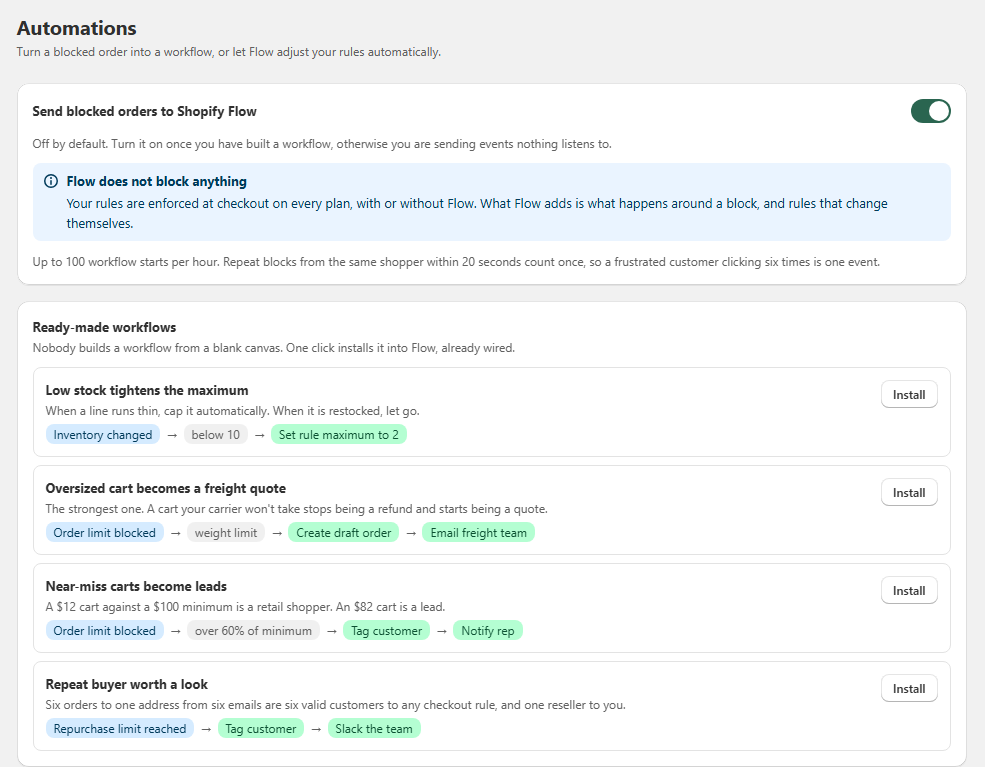985x767 pixels.
Task: Install the Oversized cart freight quote workflow
Action: click(x=909, y=492)
